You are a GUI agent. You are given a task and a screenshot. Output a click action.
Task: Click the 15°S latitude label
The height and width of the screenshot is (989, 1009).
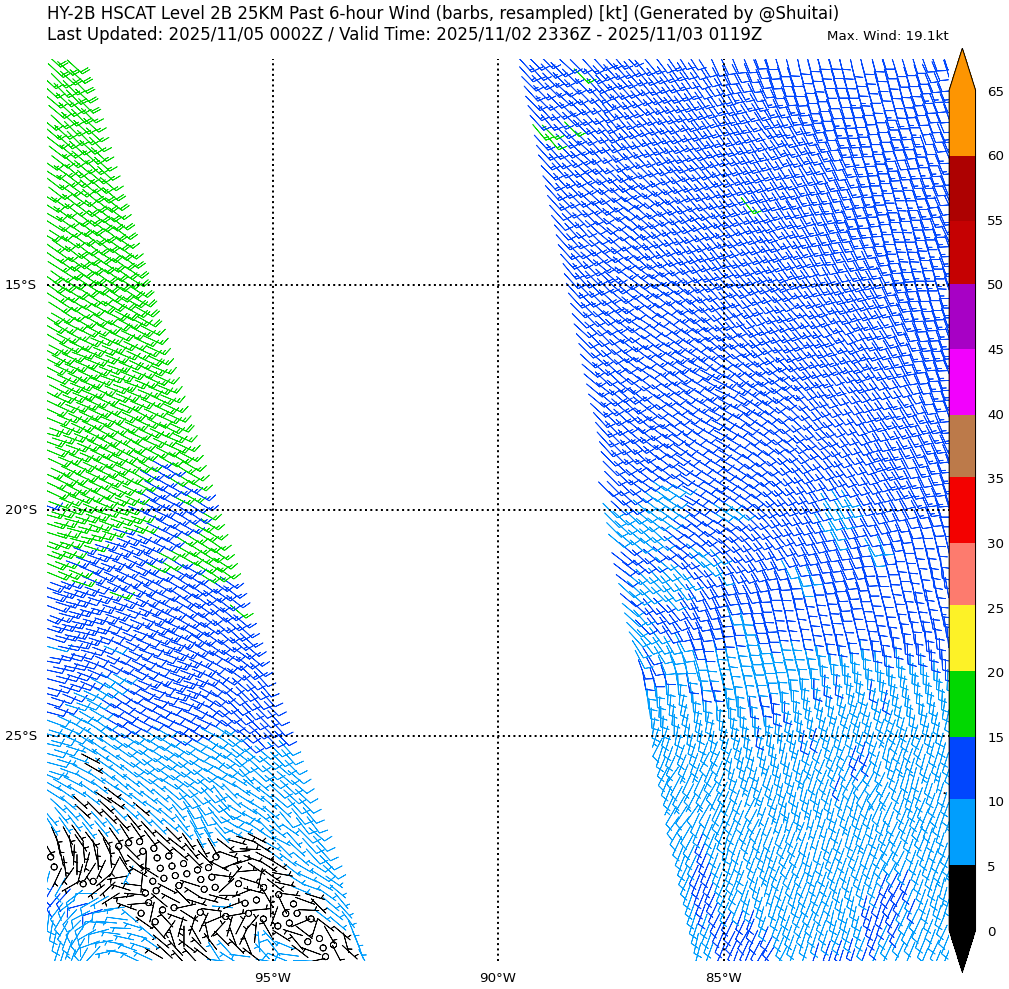[20, 285]
